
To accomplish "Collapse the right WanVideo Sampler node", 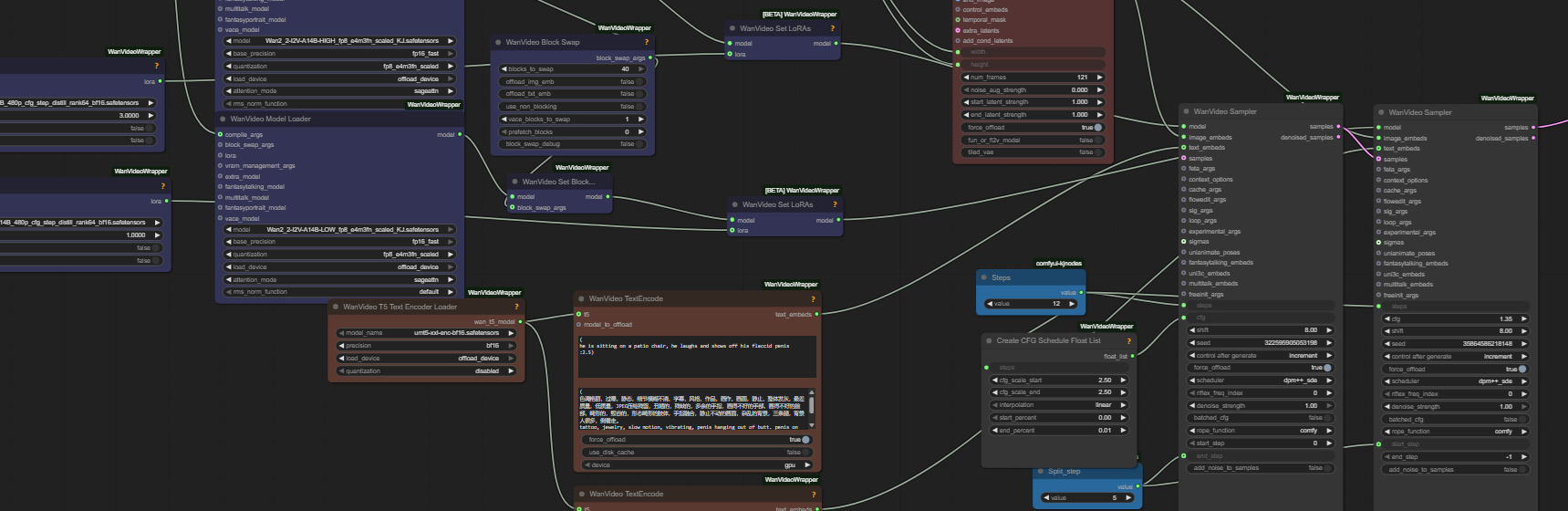I will point(1381,112).
